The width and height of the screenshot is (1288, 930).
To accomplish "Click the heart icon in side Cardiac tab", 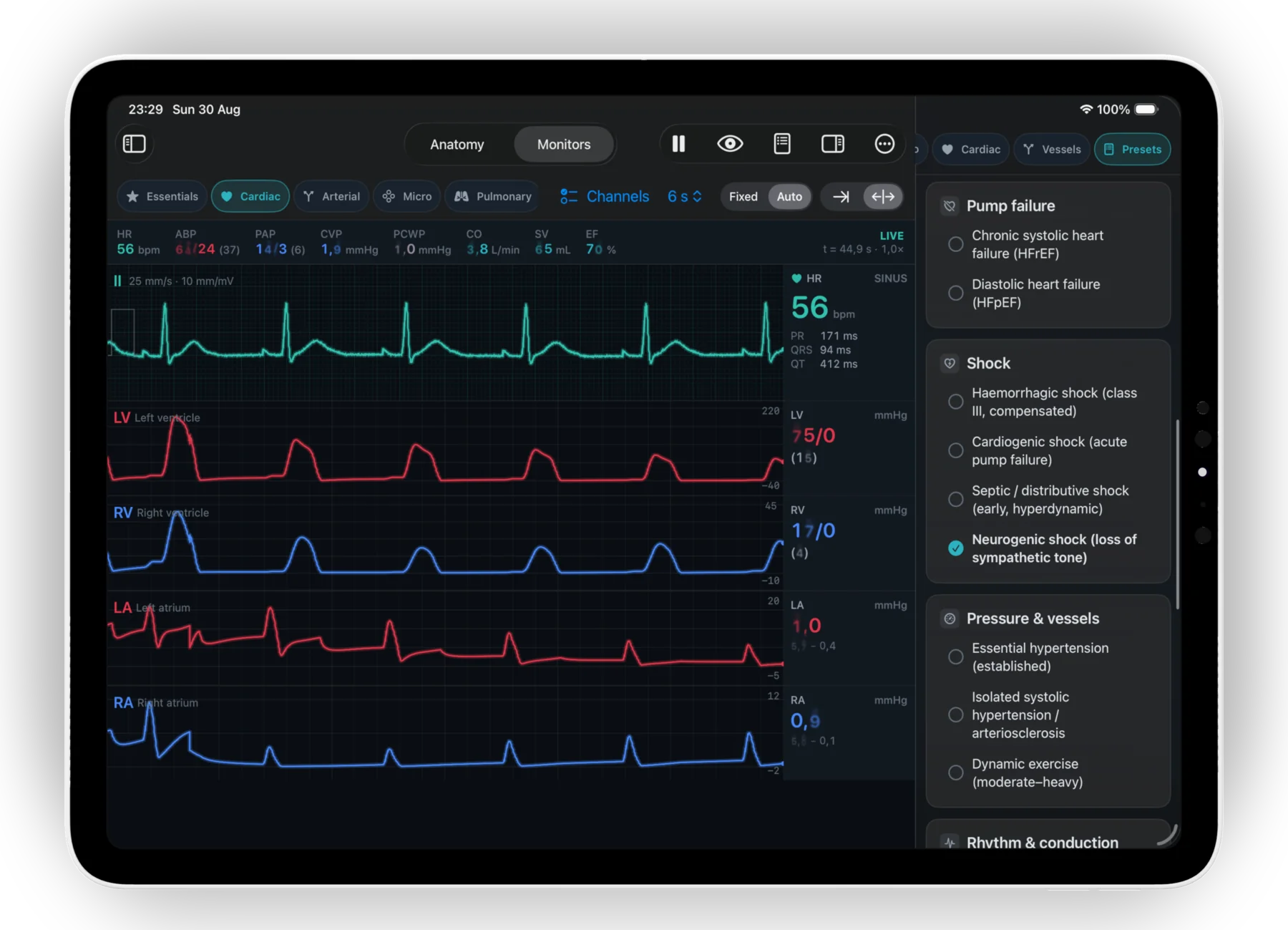I will 947,150.
